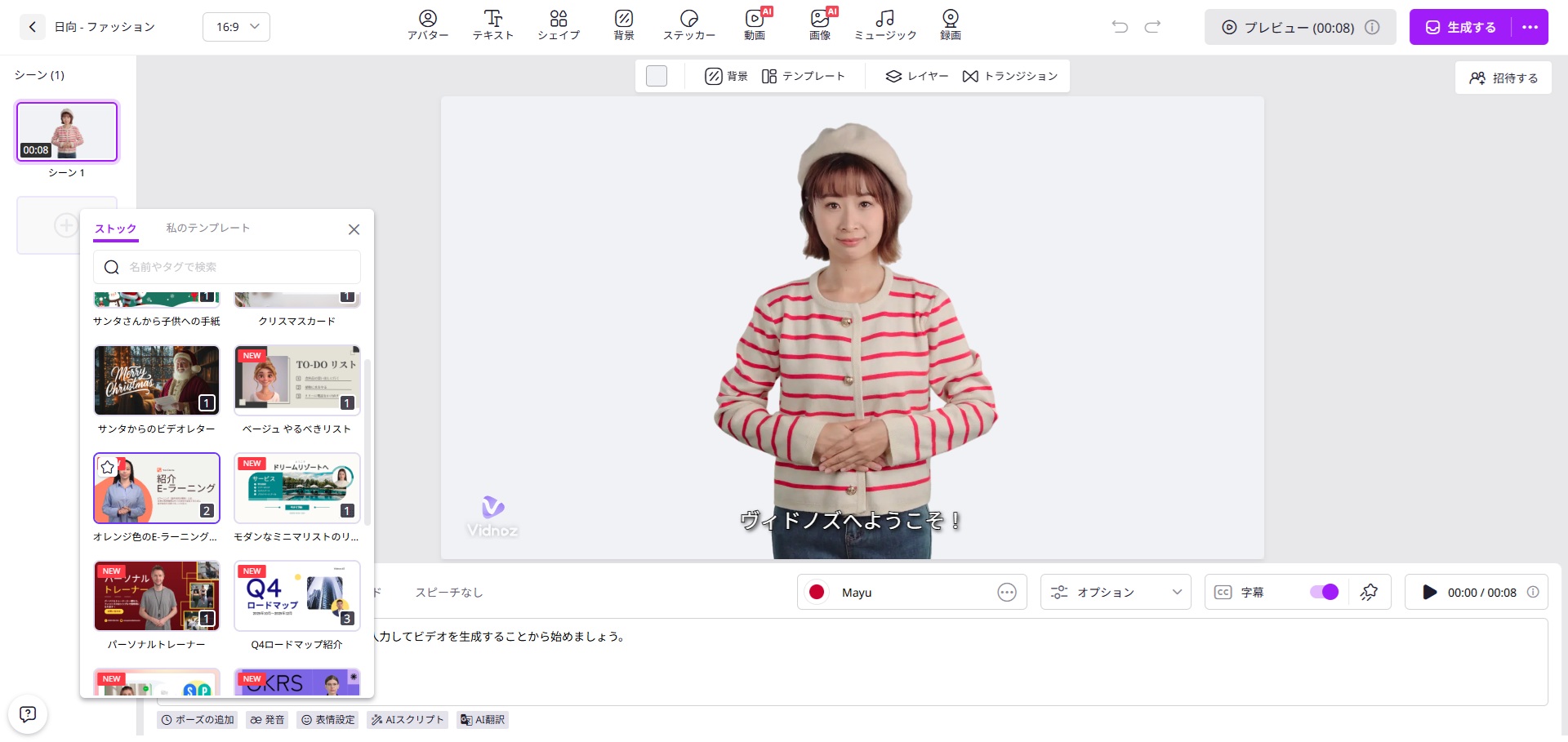Switch to the 私のテンプレート tab
This screenshot has width=1568, height=742.
pos(207,229)
